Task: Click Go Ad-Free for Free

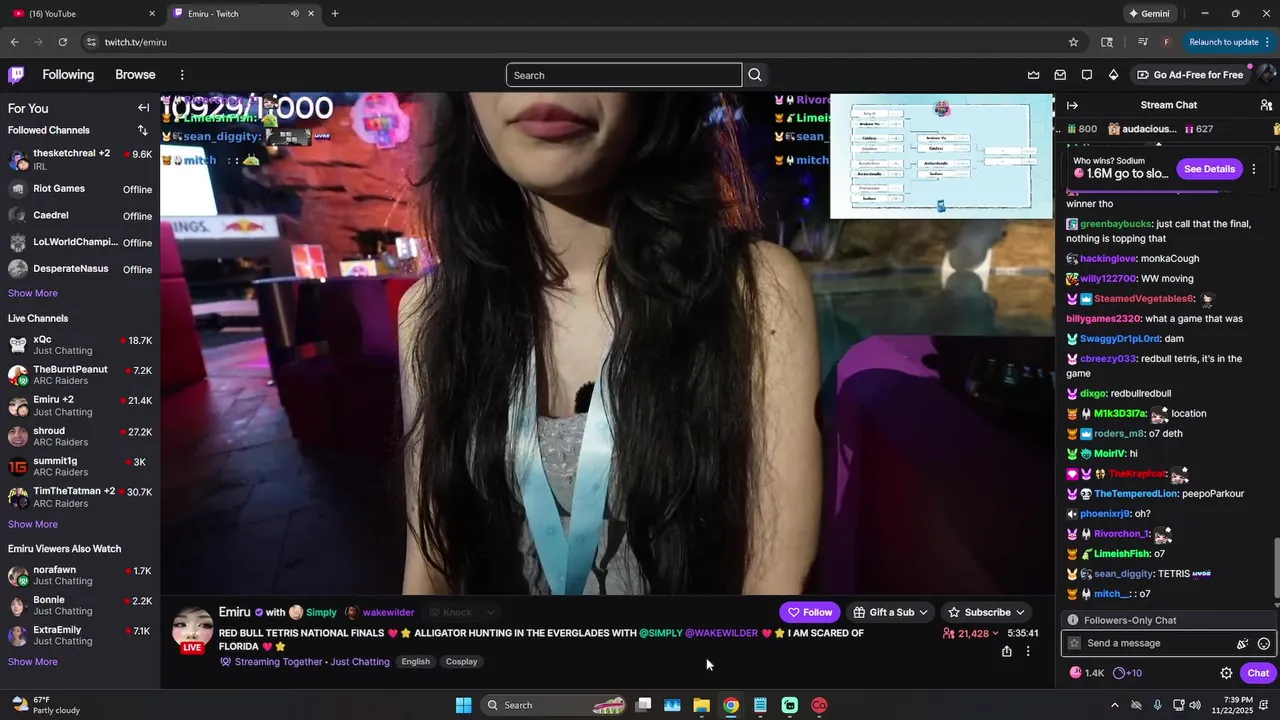Action: (x=1190, y=75)
